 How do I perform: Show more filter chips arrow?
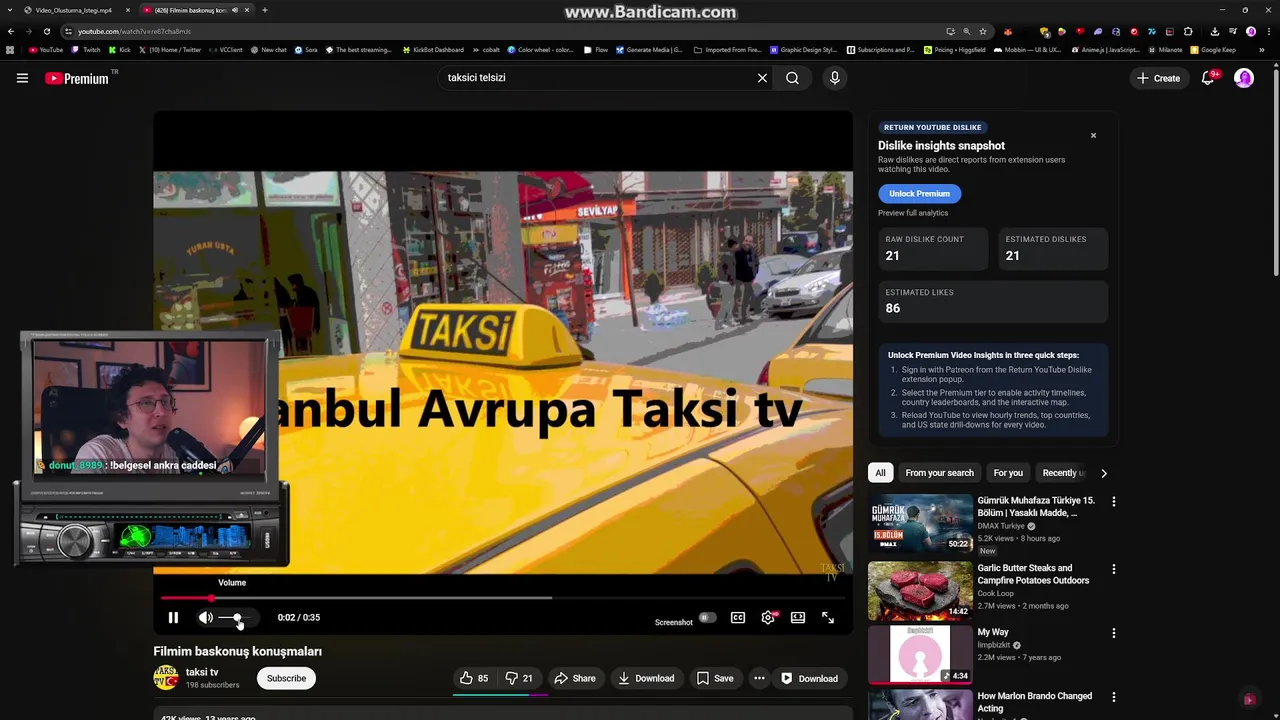point(1104,473)
